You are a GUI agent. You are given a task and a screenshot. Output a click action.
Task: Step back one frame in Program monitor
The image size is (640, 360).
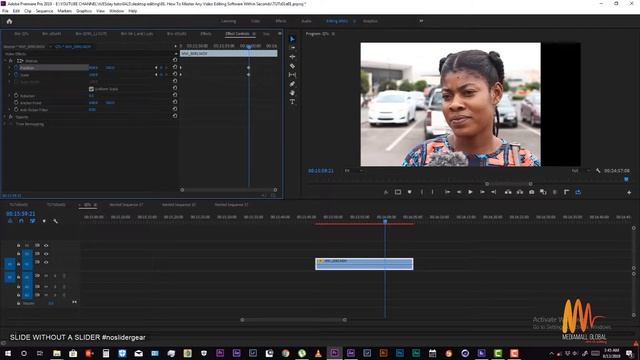tap(459, 192)
